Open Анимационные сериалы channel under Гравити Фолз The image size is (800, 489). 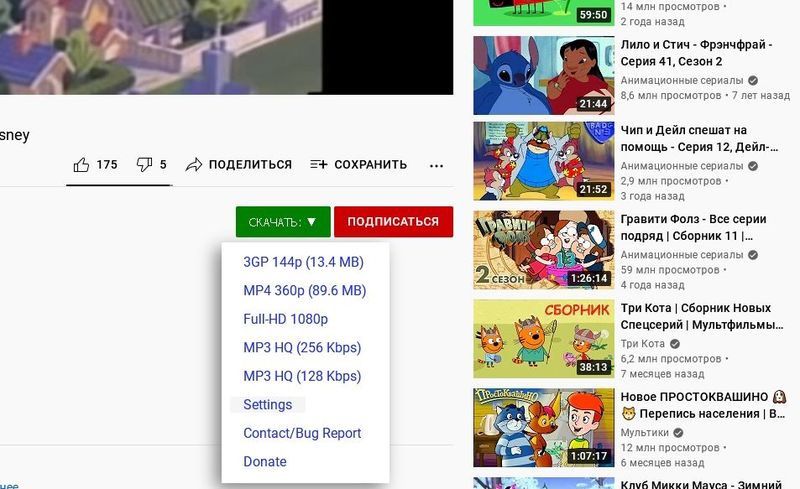pos(682,255)
